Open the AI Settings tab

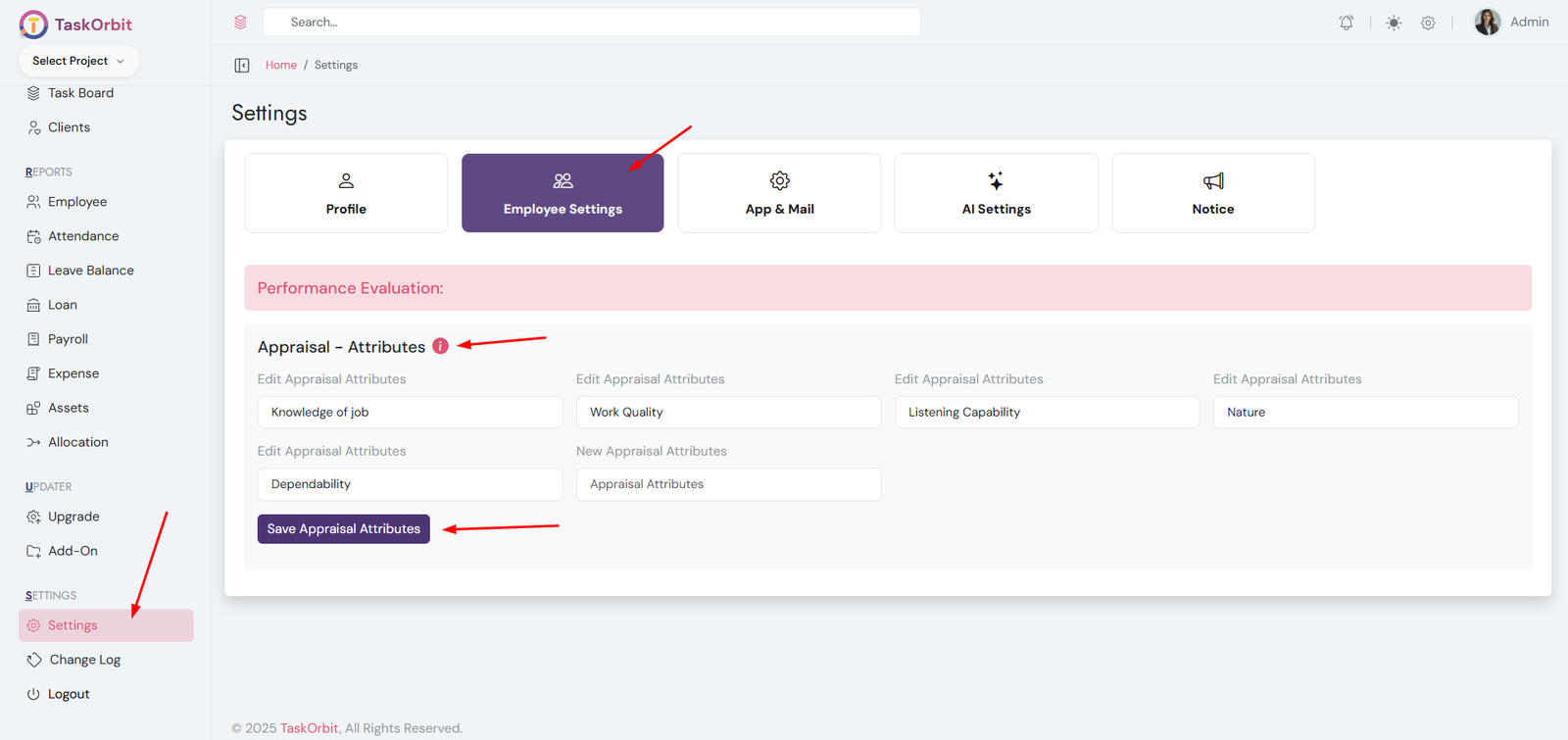(x=996, y=193)
